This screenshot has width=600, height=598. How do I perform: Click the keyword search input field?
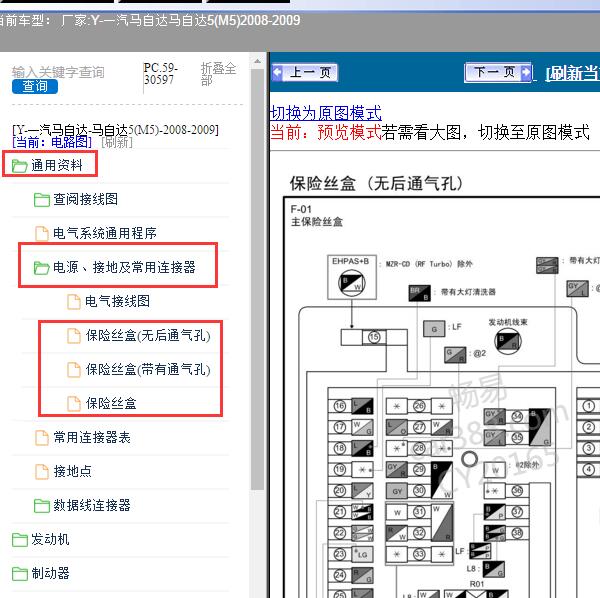click(58, 72)
